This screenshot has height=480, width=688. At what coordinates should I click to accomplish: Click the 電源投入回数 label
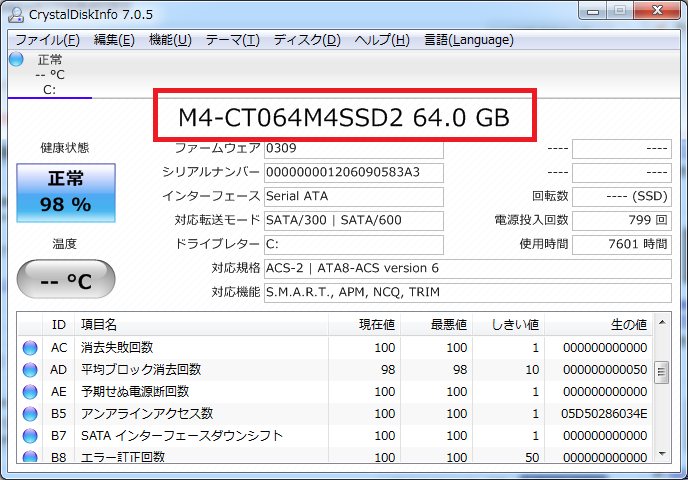click(x=531, y=220)
